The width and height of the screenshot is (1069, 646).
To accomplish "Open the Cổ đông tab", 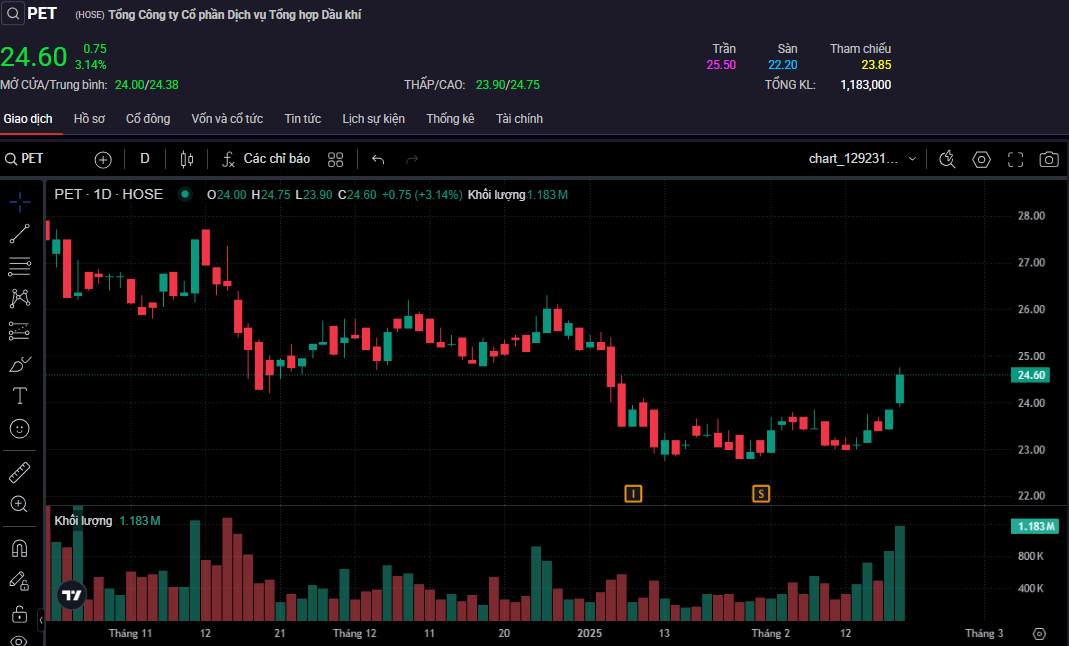I will [148, 119].
